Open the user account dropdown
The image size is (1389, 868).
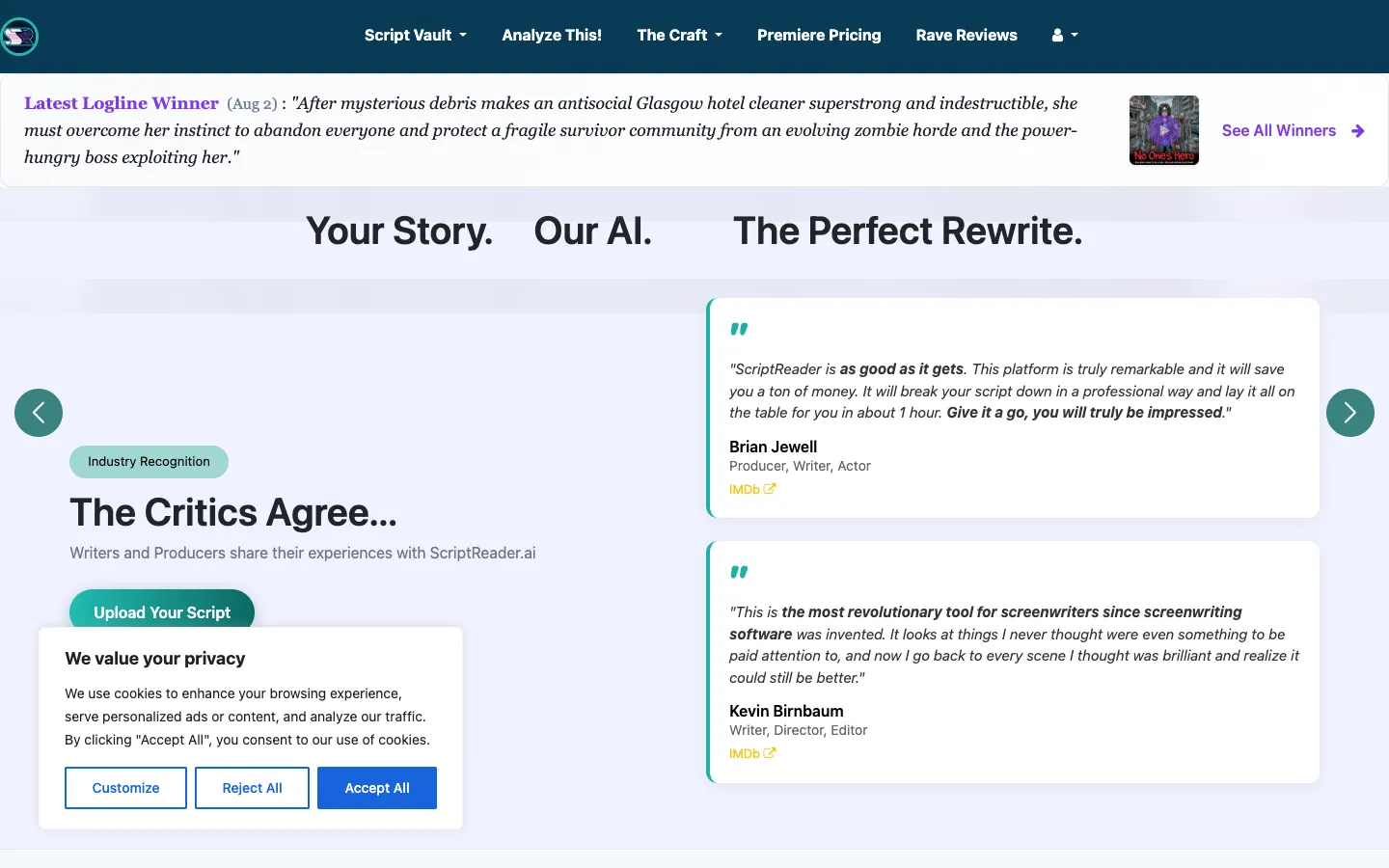pyautogui.click(x=1065, y=35)
